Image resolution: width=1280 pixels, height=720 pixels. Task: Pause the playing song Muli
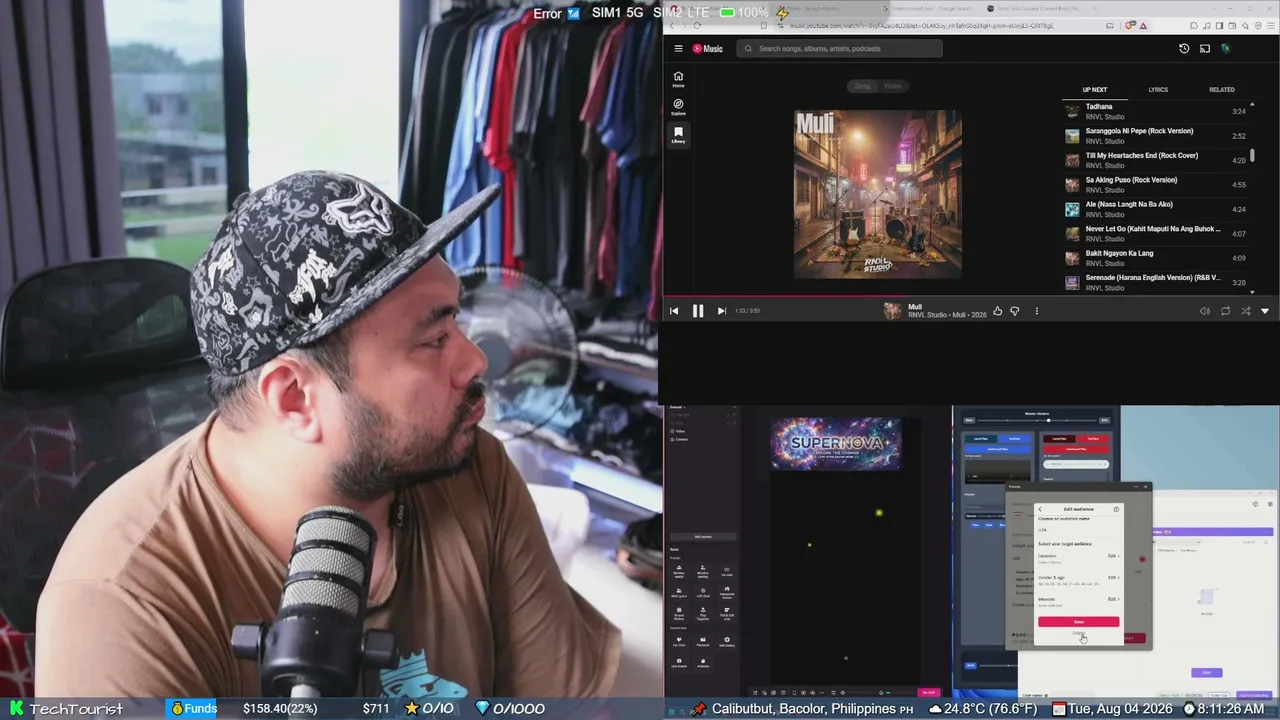(x=698, y=311)
